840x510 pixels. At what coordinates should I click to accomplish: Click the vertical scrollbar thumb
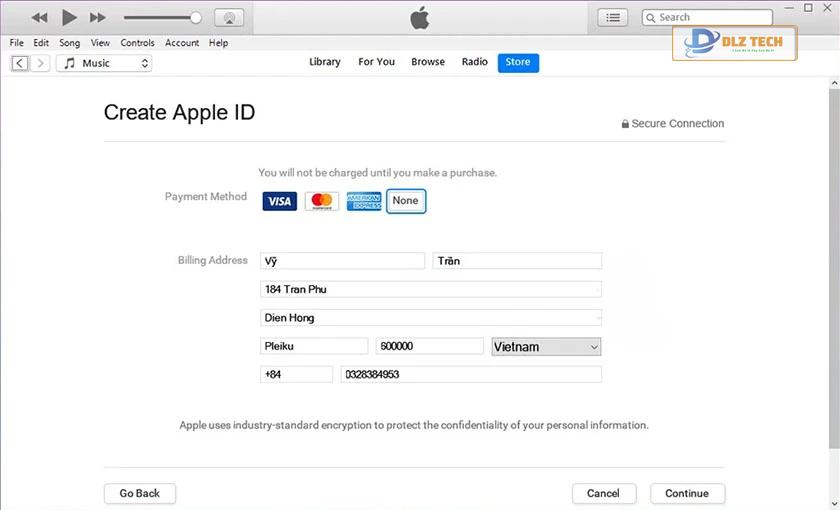834,268
